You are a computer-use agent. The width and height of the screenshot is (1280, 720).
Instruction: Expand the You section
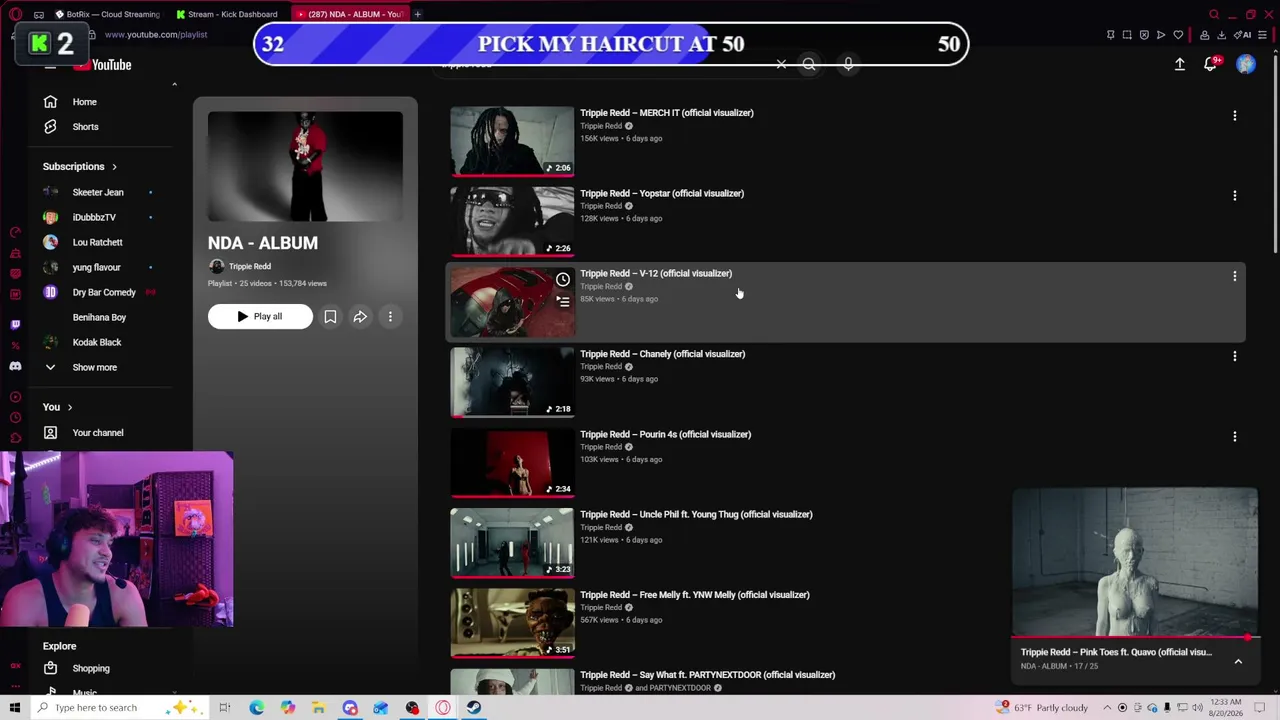coord(58,407)
